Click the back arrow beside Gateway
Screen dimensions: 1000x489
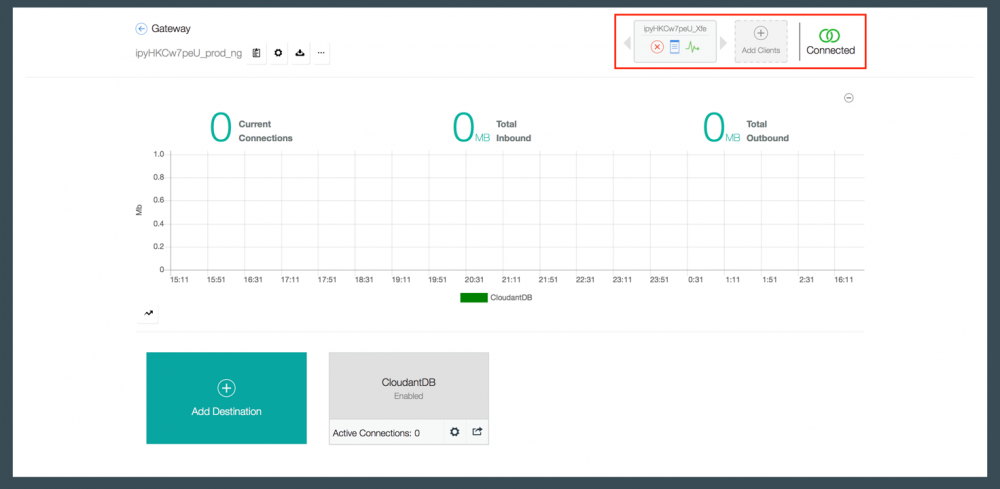pos(141,29)
